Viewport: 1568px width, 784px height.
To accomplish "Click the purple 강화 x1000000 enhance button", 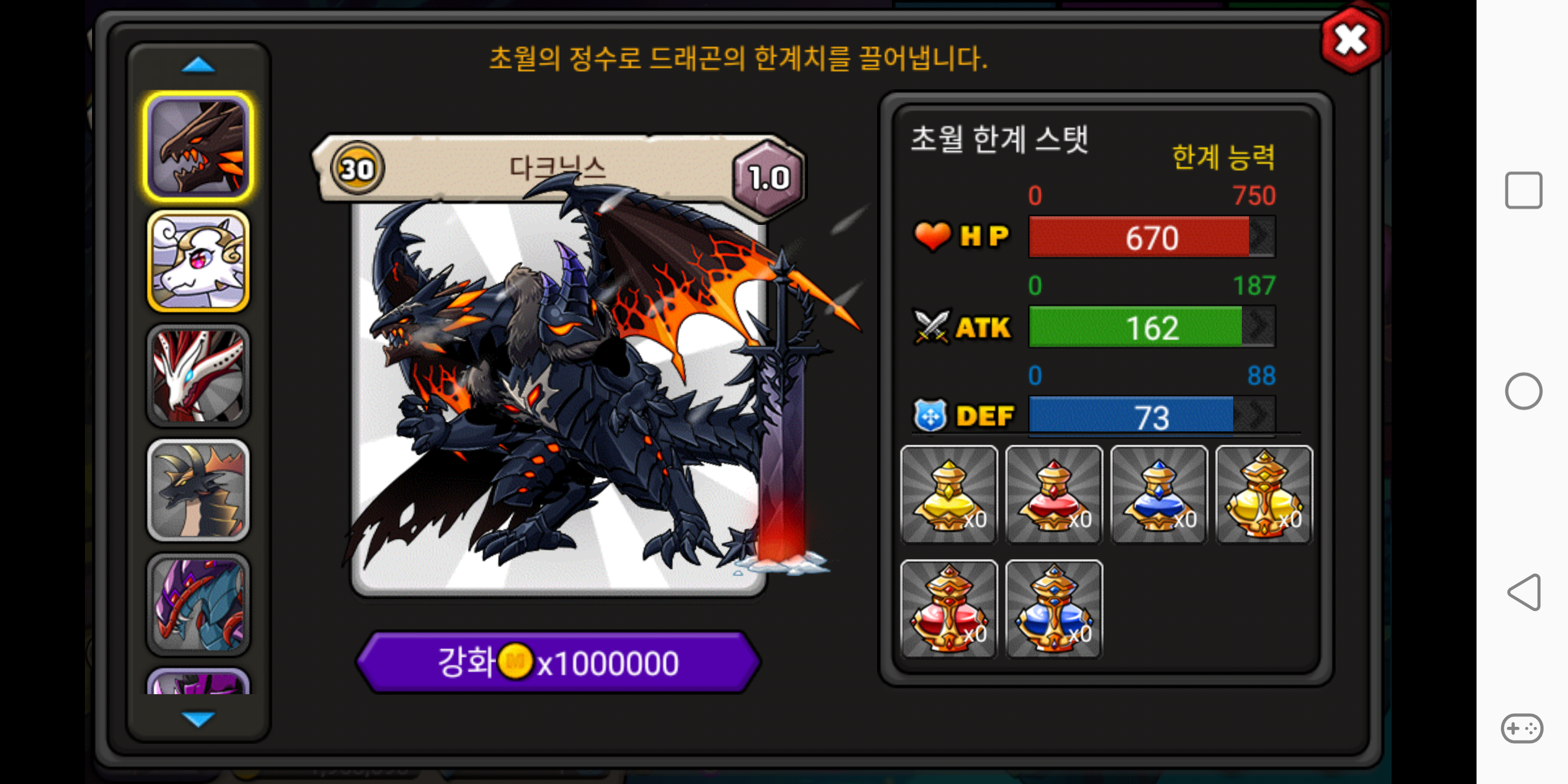I will tap(558, 661).
